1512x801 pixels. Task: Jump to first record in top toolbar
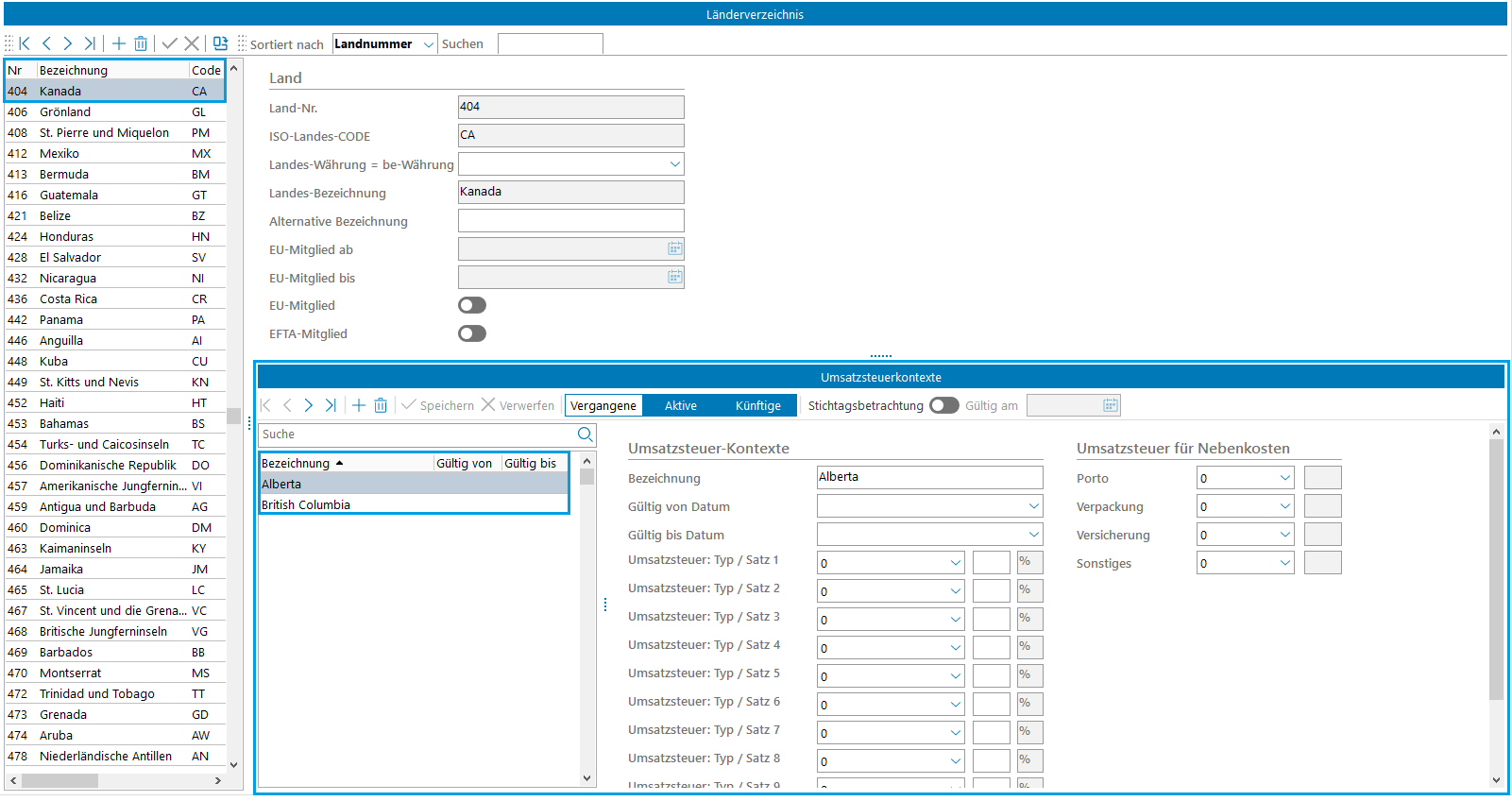(25, 43)
